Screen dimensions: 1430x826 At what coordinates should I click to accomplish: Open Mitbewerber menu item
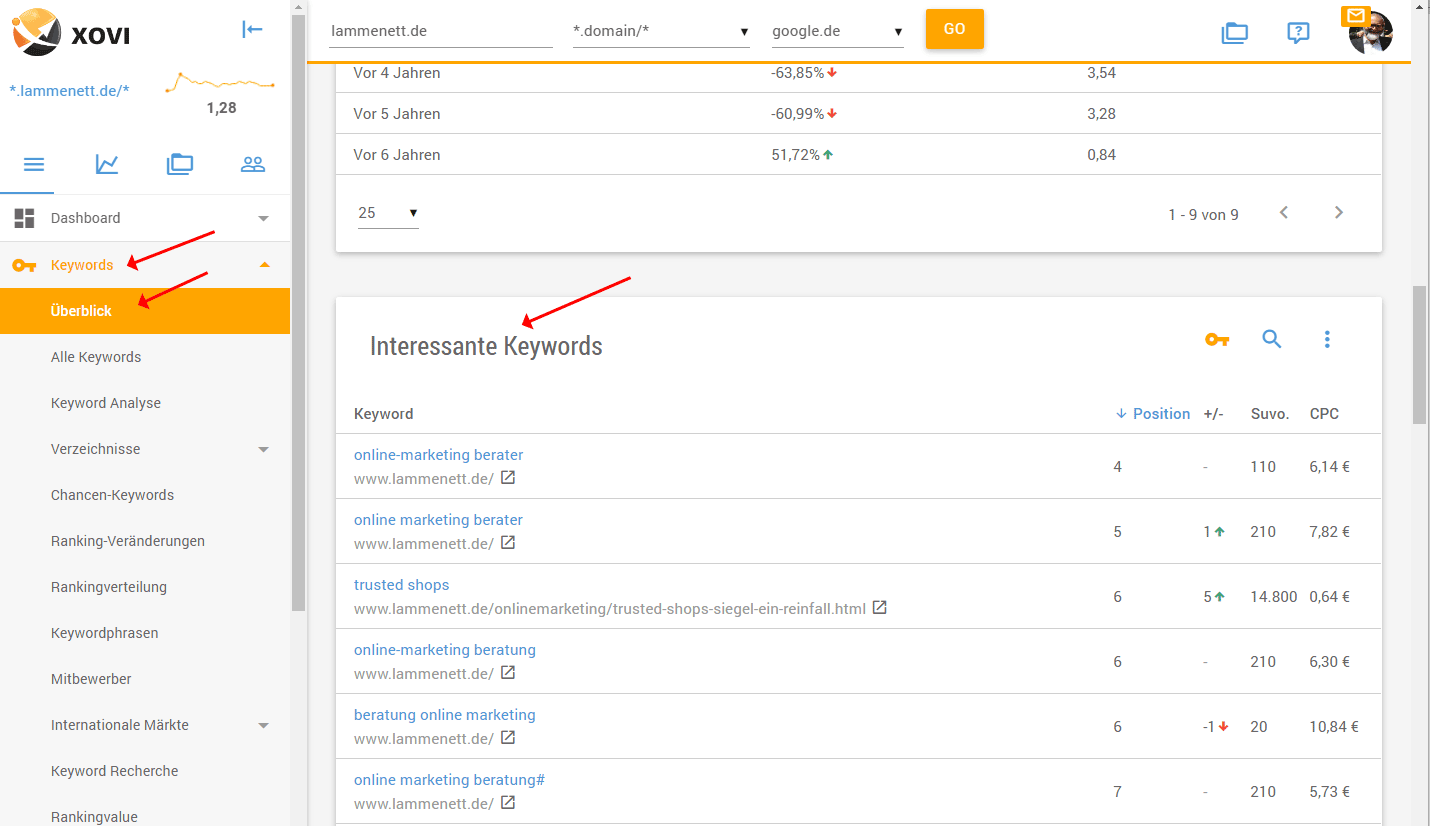coord(91,679)
